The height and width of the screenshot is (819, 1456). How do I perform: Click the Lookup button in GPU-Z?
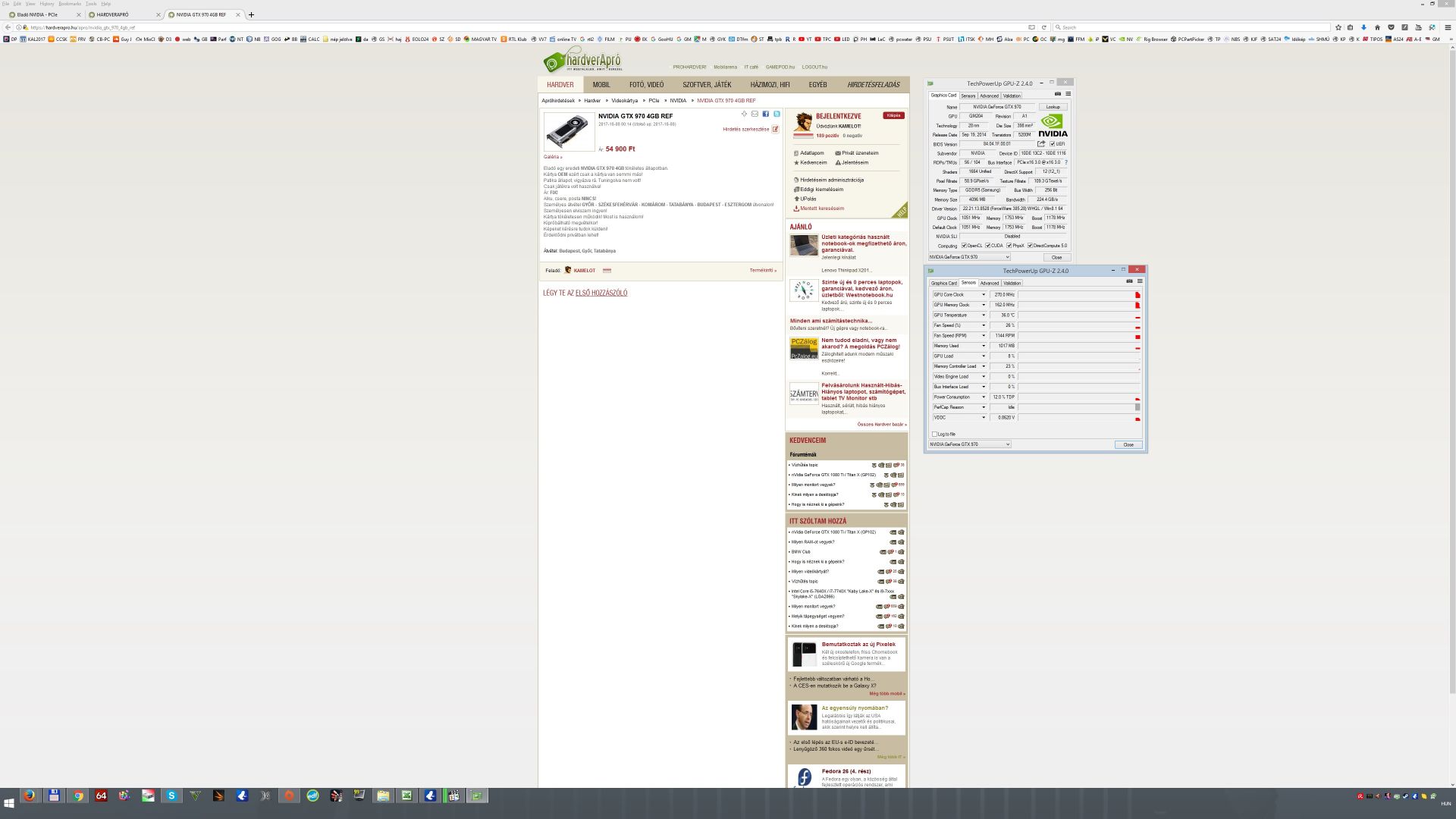pos(1053,107)
